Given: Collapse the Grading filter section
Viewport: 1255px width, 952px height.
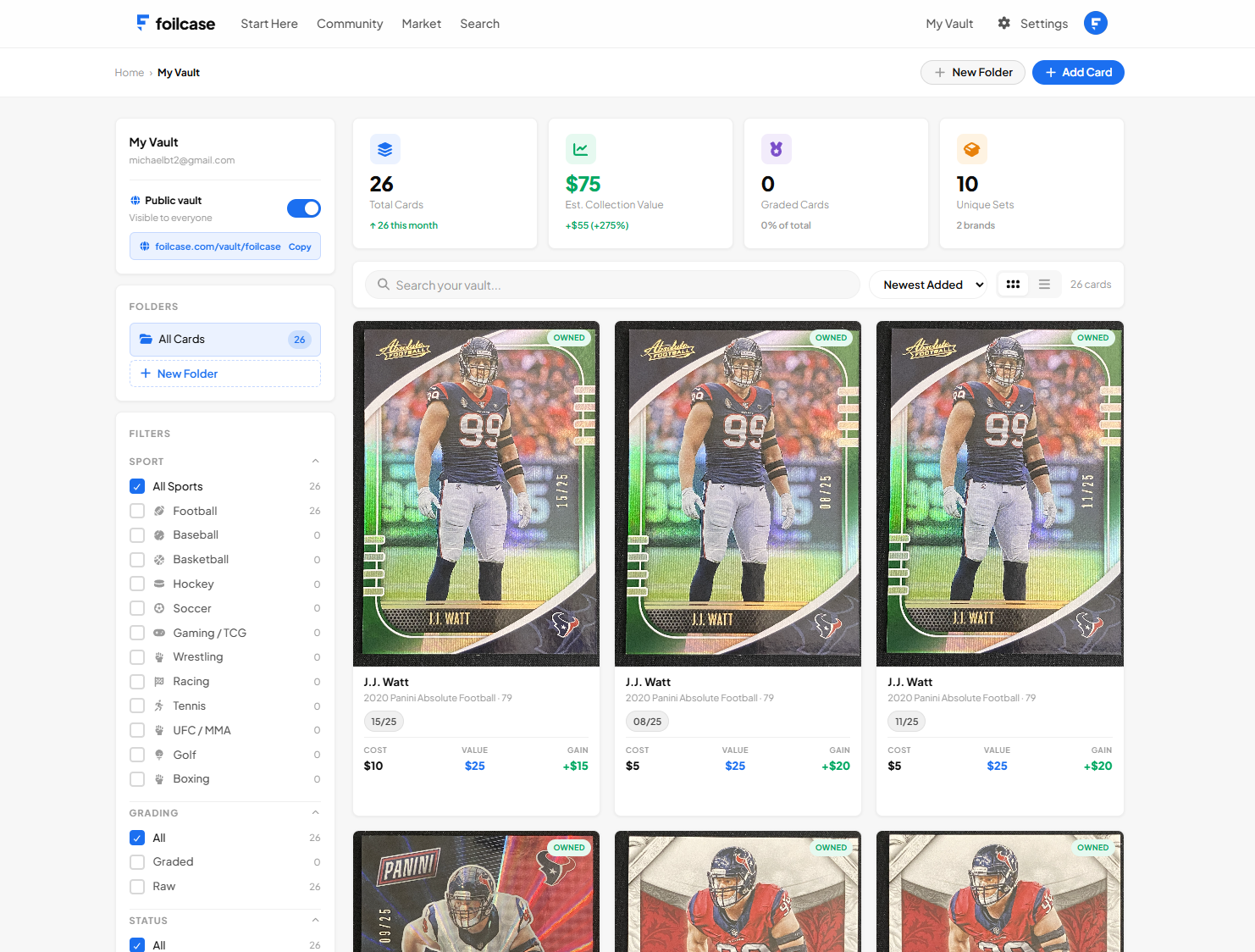Looking at the screenshot, I should point(315,813).
